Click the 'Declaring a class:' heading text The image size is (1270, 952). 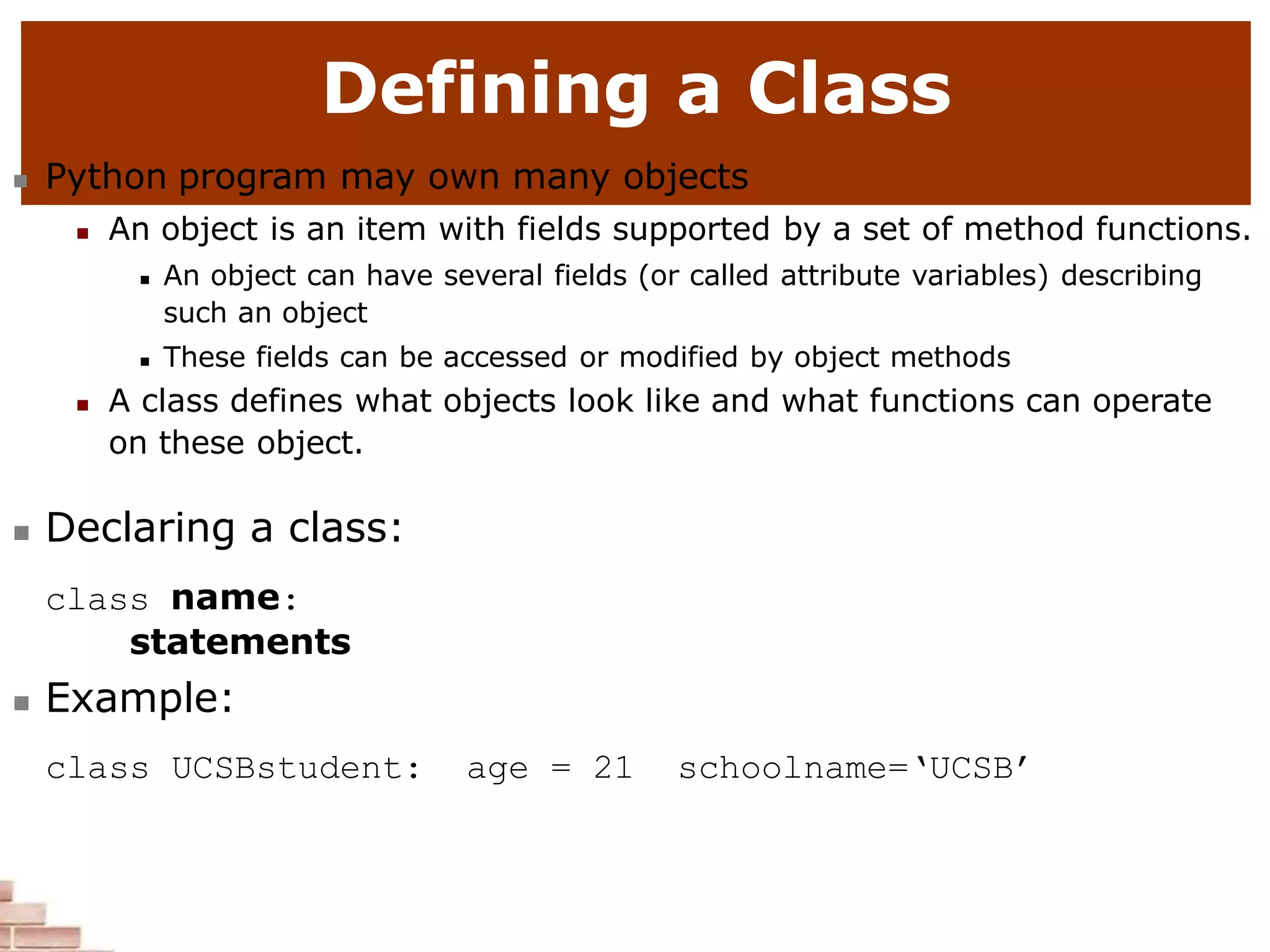point(224,528)
